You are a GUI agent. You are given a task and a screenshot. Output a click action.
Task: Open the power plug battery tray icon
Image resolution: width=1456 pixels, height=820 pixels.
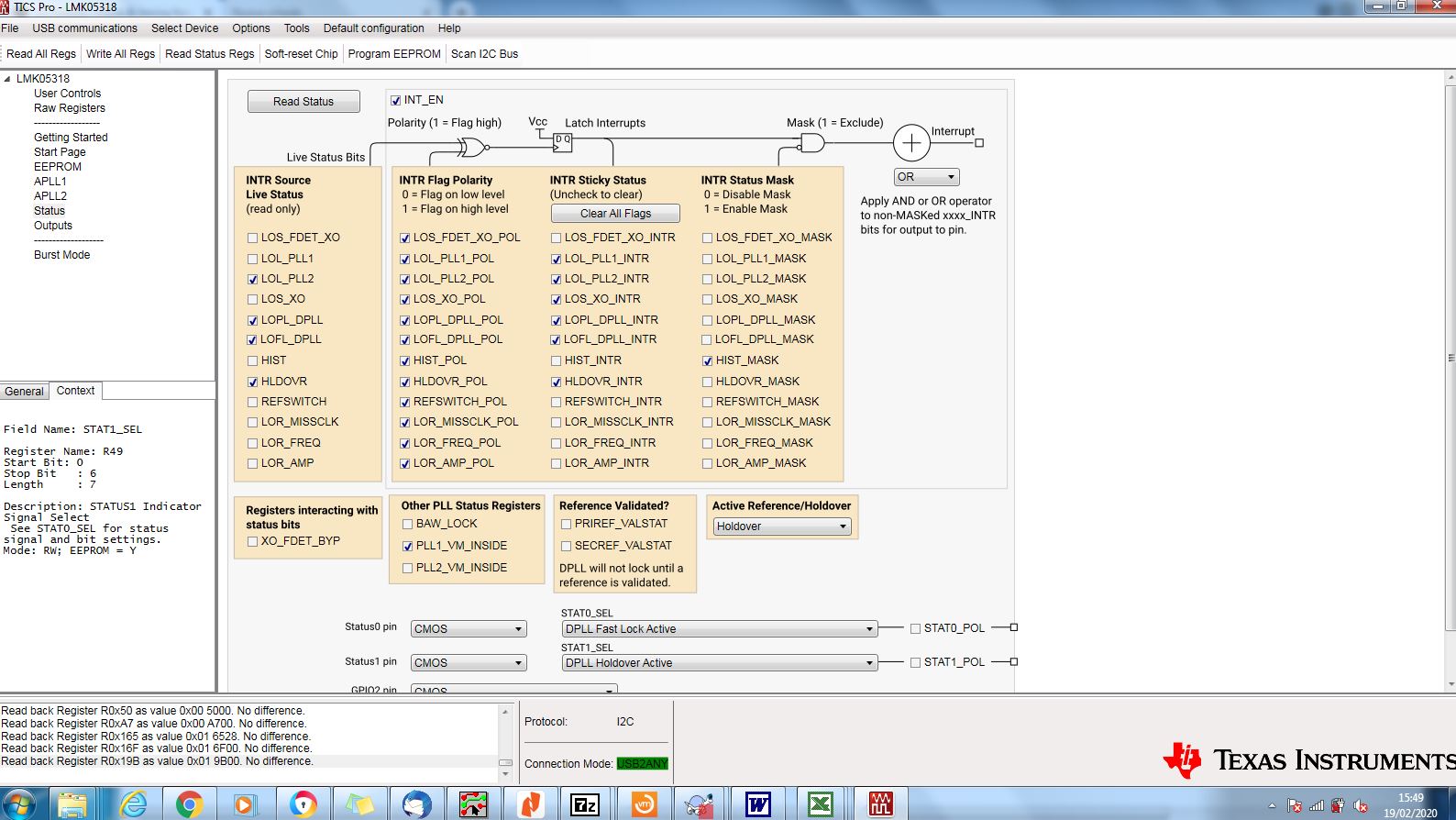(1339, 805)
